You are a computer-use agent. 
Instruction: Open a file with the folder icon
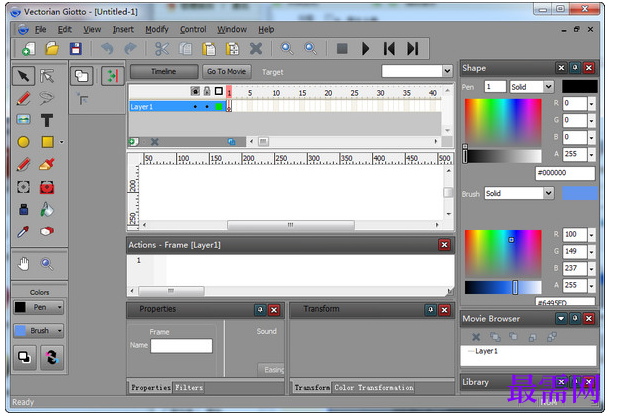[x=52, y=49]
